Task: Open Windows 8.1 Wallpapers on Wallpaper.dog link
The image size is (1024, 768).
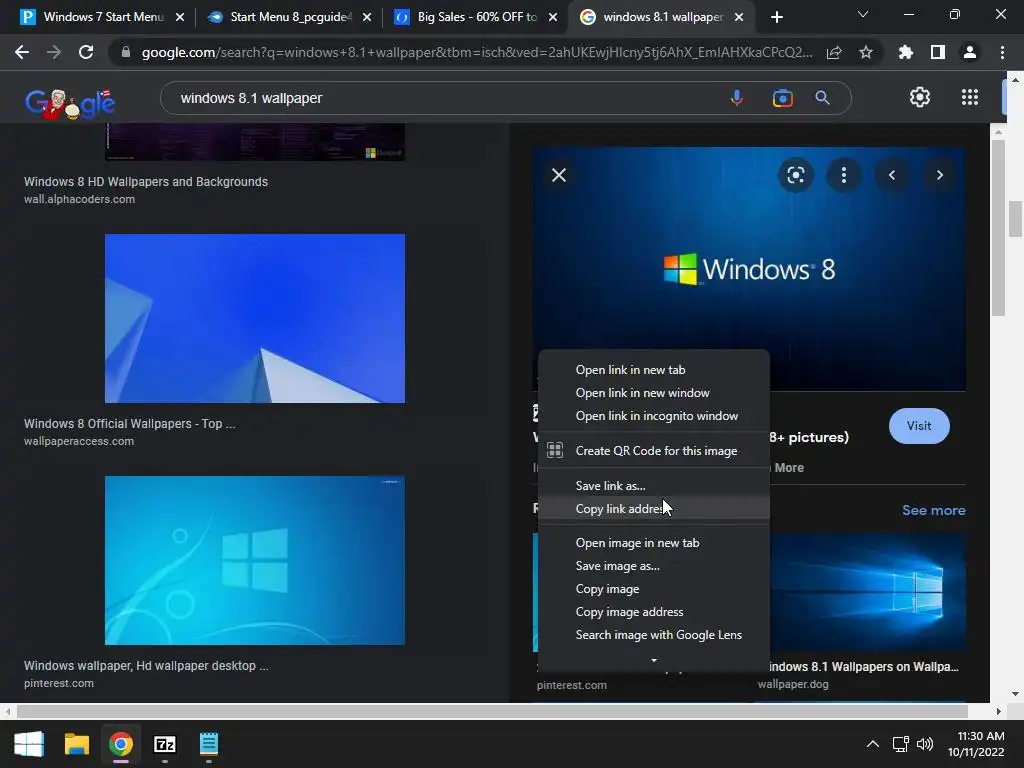Action: 864,667
